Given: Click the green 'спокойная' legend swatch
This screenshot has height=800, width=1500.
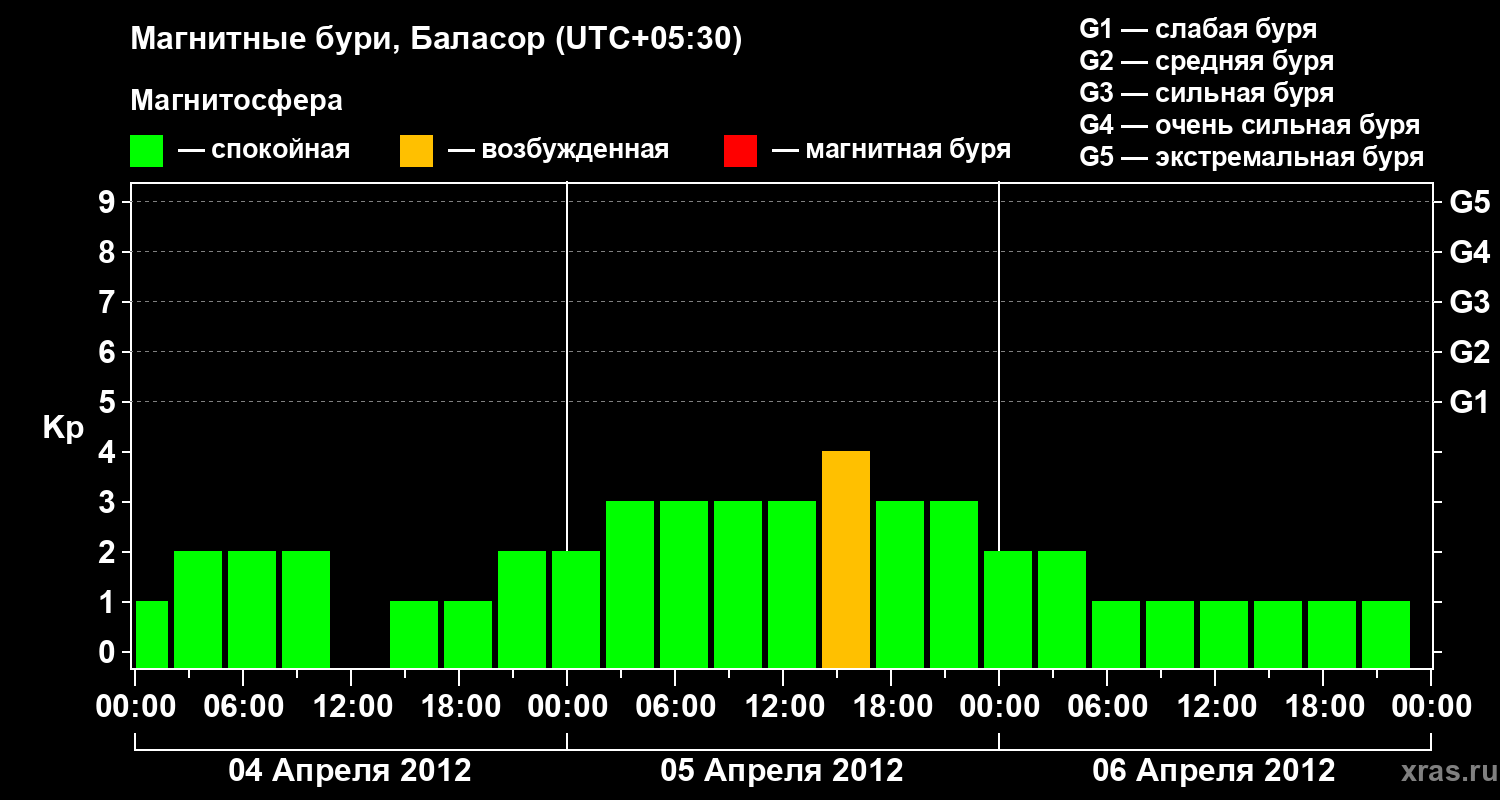Looking at the screenshot, I should [x=147, y=151].
